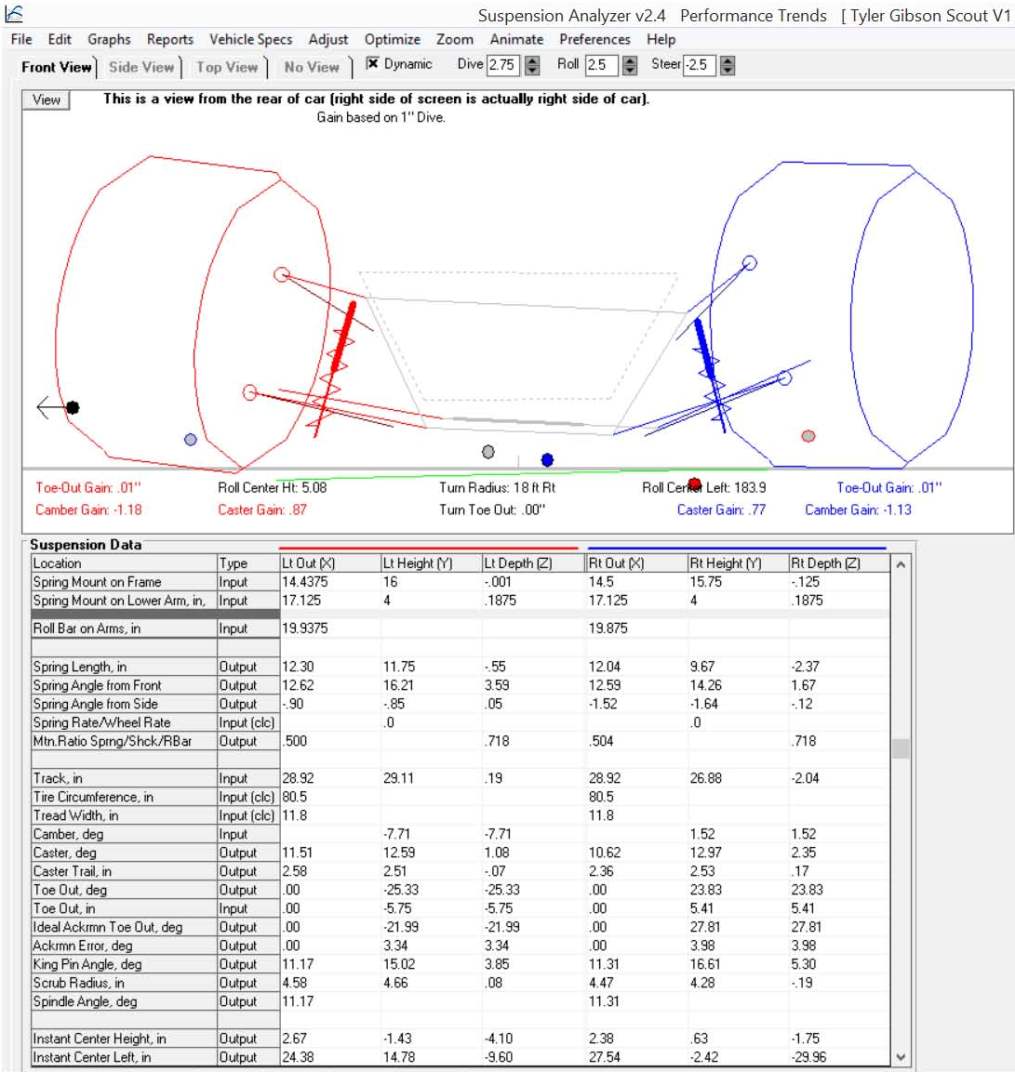
Task: Switch to the Side View tab
Action: tap(141, 67)
